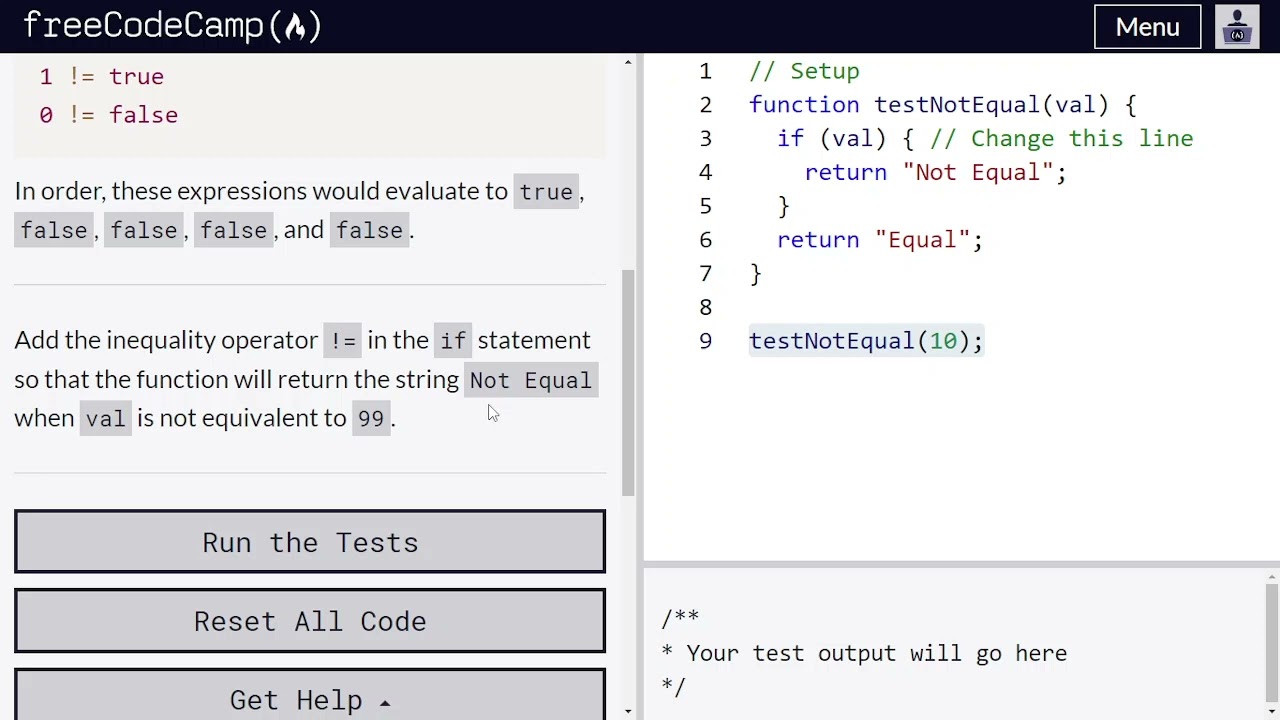This screenshot has width=1280, height=720.
Task: Click line number 3 in gutter
Action: point(706,139)
